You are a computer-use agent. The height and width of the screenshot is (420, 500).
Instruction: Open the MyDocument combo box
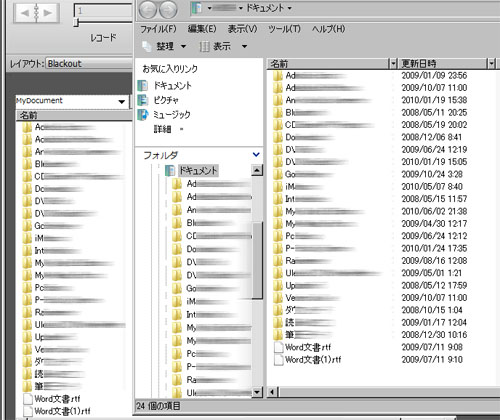click(72, 101)
